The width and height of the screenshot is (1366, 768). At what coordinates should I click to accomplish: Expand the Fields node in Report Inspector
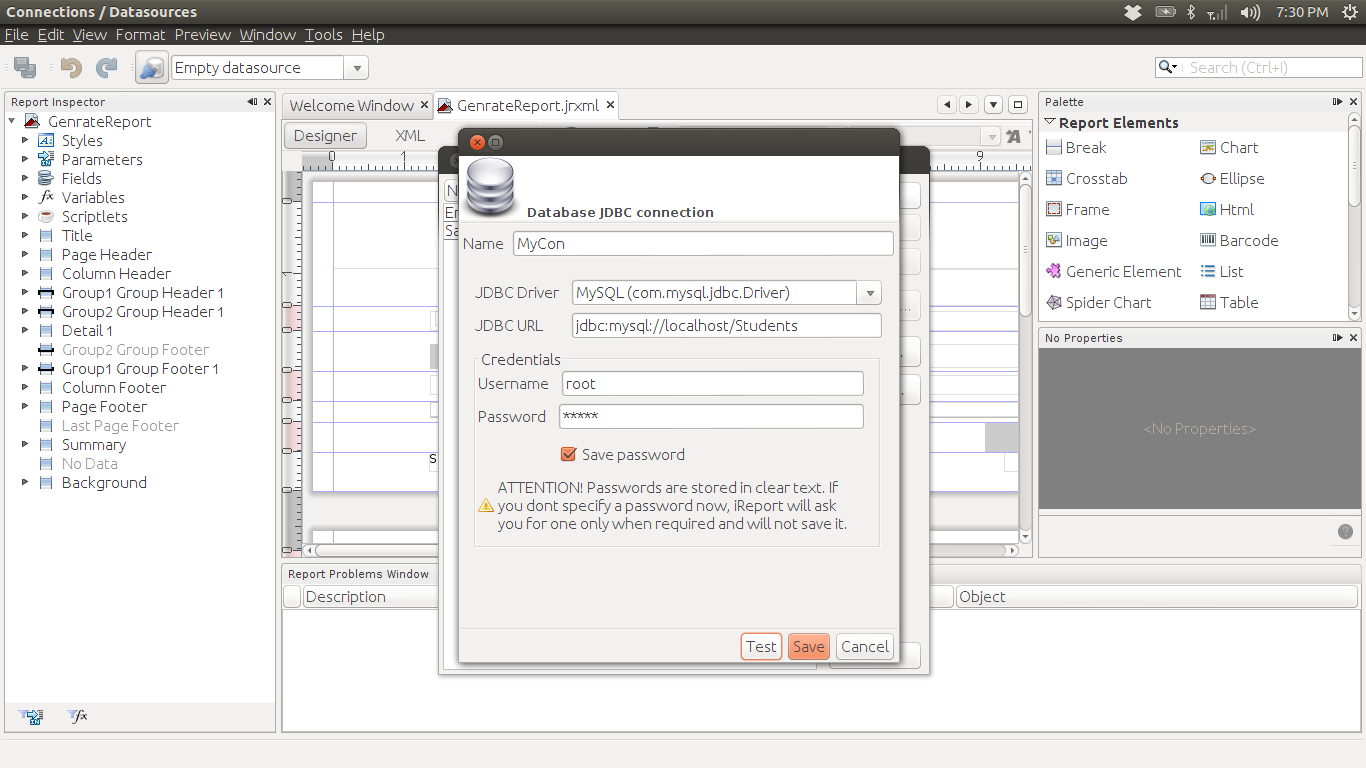[25, 178]
